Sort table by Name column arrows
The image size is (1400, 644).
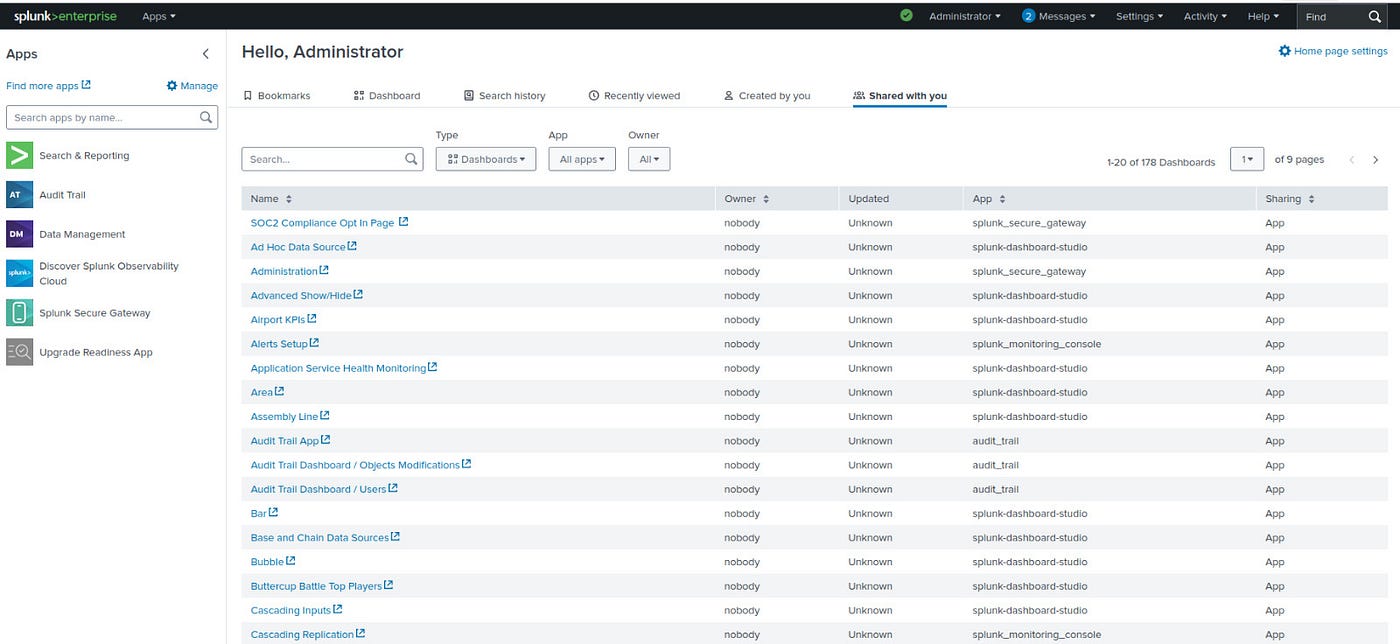tap(289, 199)
